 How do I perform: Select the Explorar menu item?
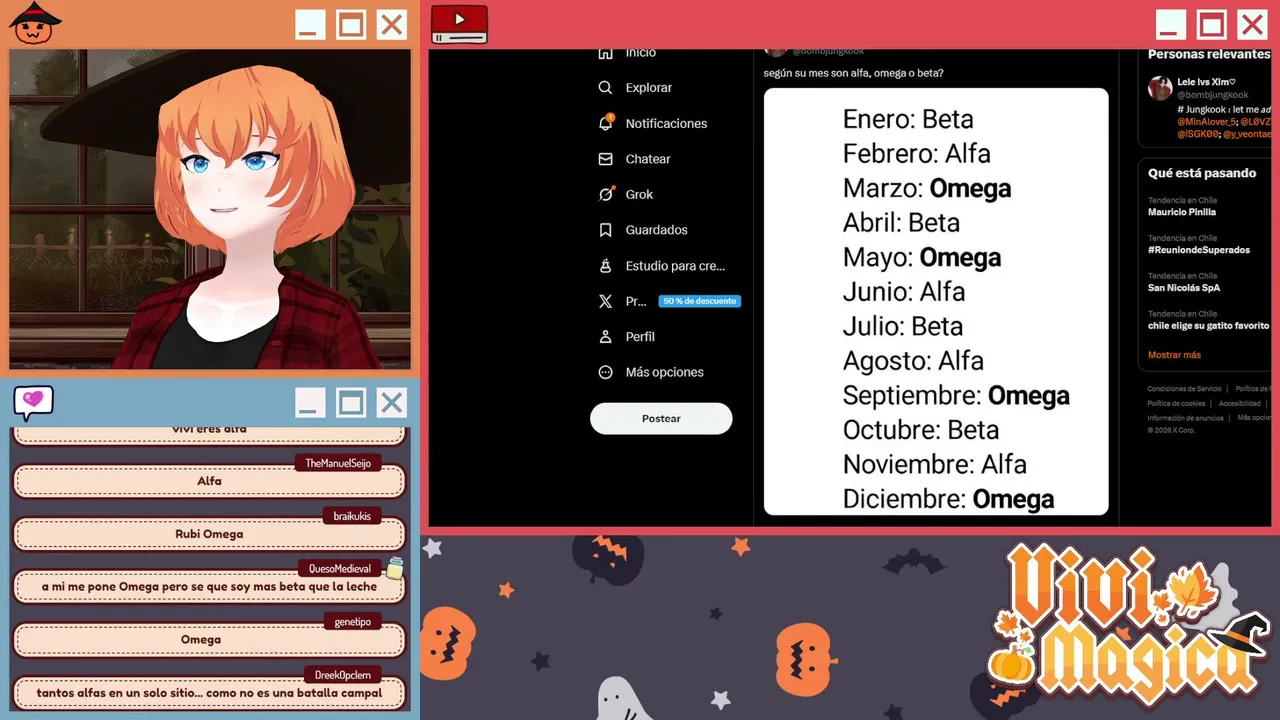coord(649,88)
